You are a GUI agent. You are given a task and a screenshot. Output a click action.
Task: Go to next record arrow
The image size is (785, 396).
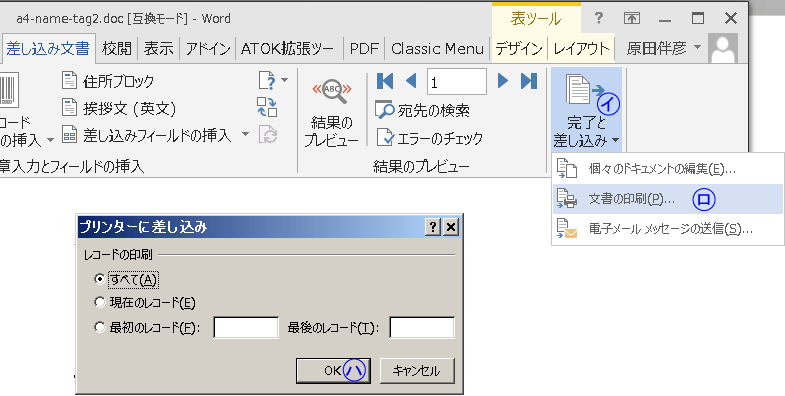pyautogui.click(x=503, y=81)
